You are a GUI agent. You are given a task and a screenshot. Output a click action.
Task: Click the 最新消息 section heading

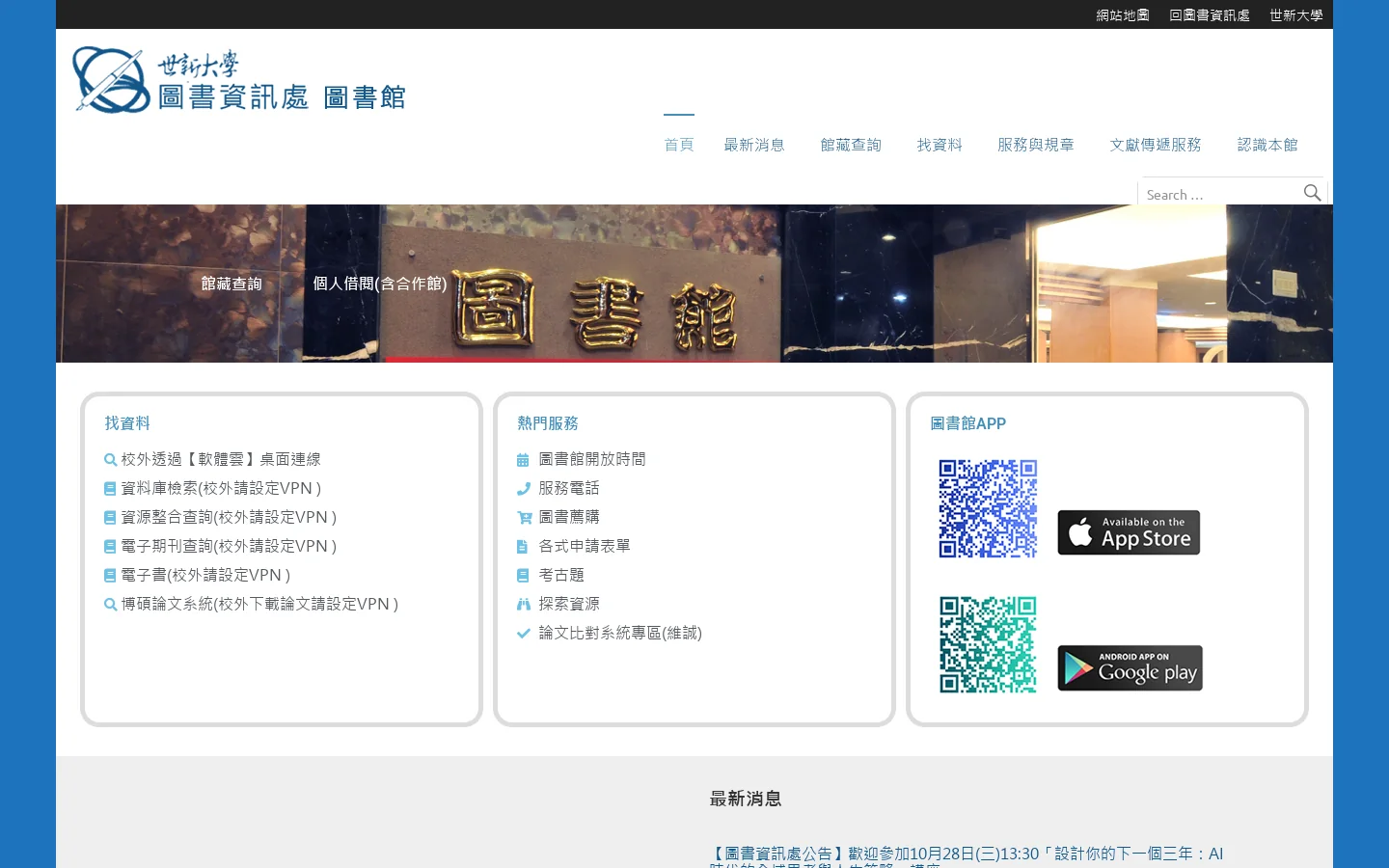coord(746,799)
